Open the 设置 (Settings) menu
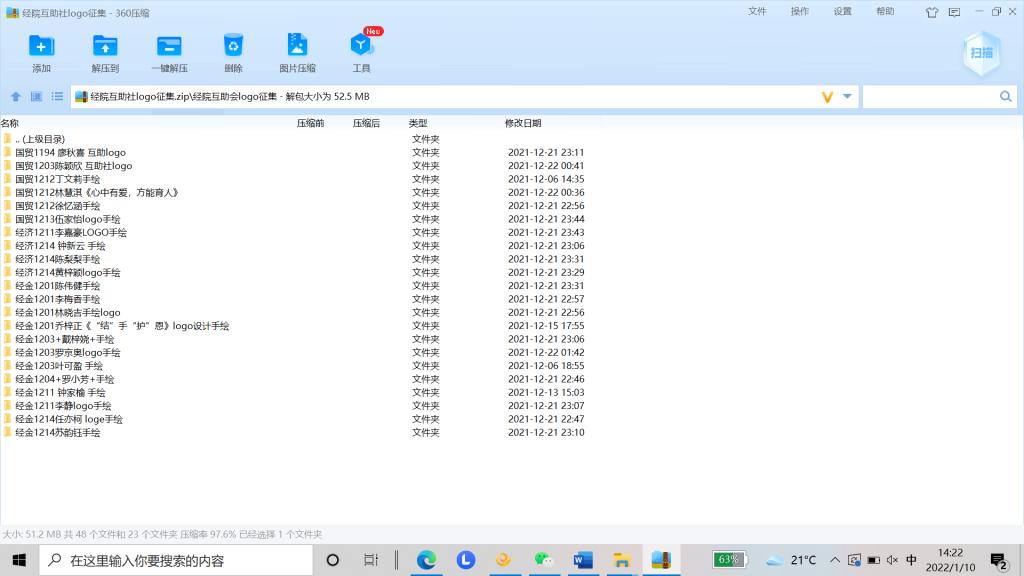The height and width of the screenshot is (576, 1024). point(843,12)
